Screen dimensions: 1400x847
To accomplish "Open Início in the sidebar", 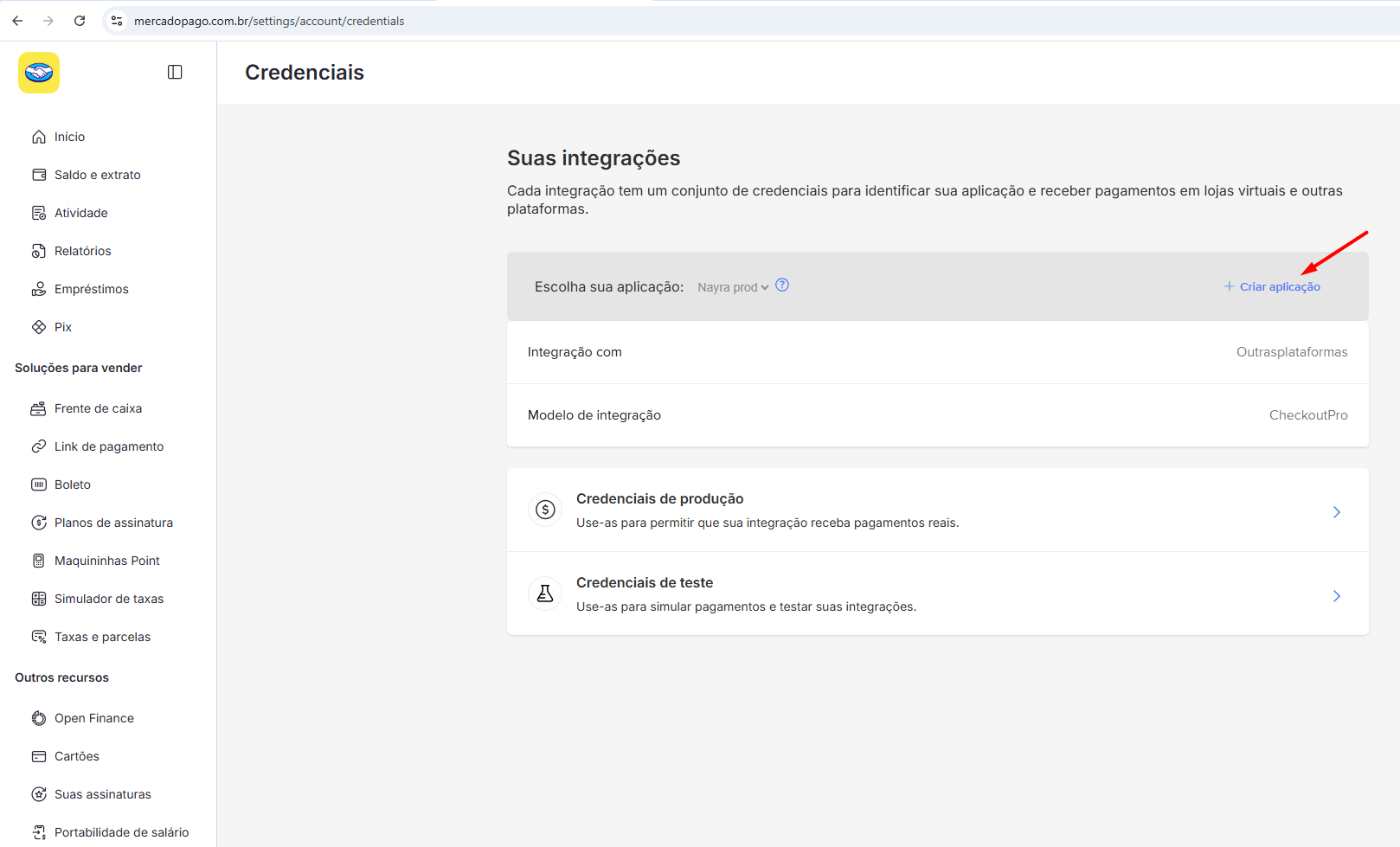I will pyautogui.click(x=69, y=137).
